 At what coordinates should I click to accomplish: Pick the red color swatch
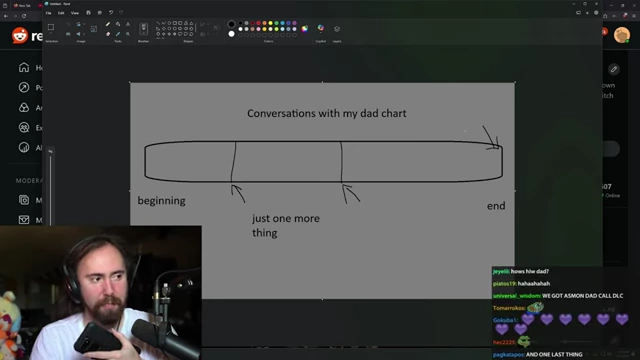(x=258, y=23)
